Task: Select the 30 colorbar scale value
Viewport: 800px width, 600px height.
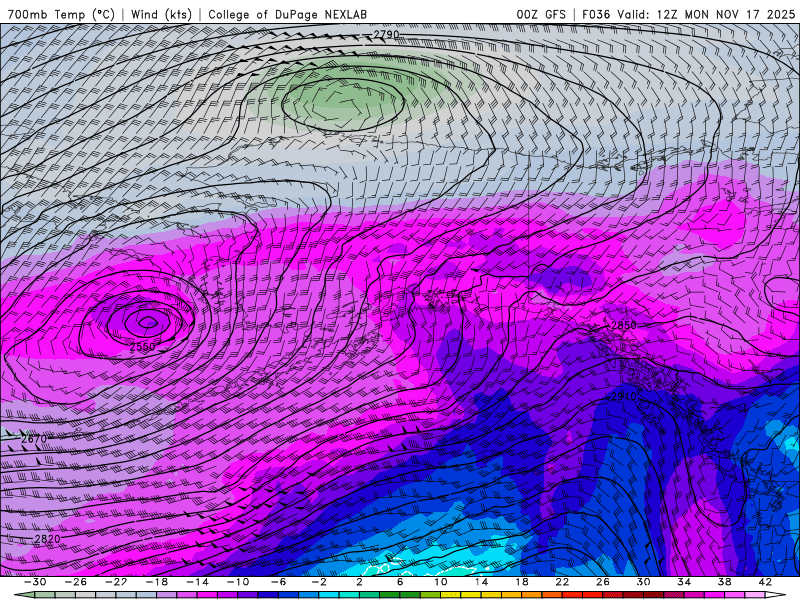Action: (643, 582)
